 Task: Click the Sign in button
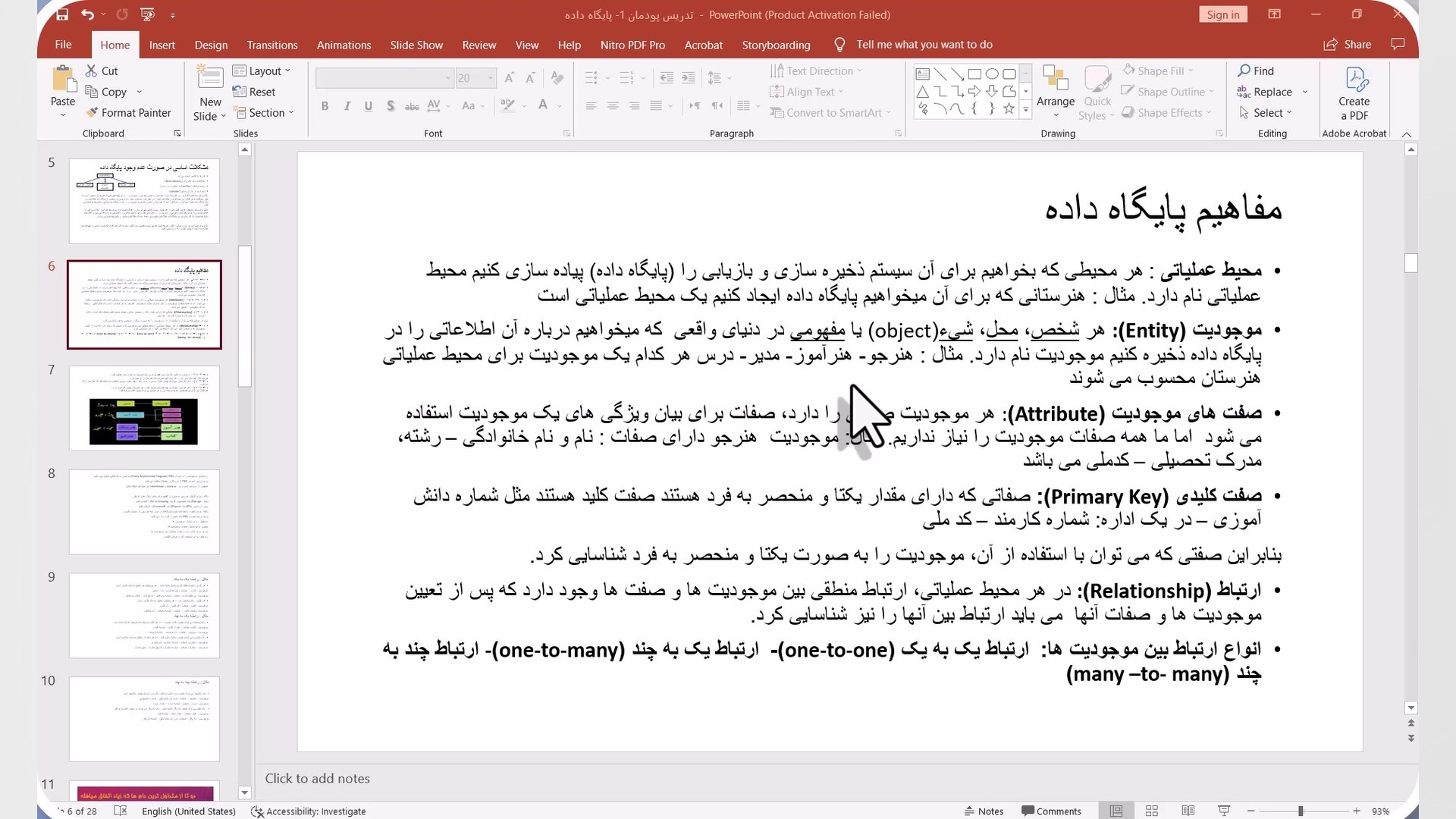tap(1222, 14)
